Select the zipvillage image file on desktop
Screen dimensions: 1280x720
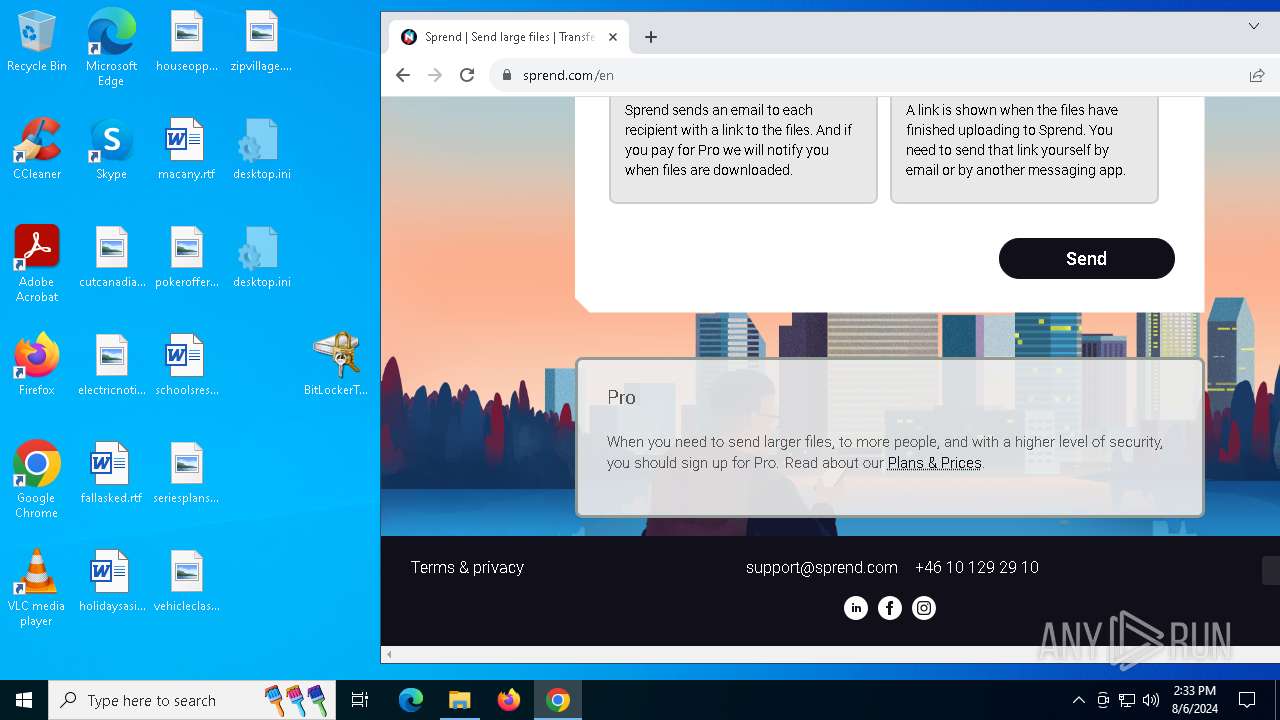click(261, 42)
